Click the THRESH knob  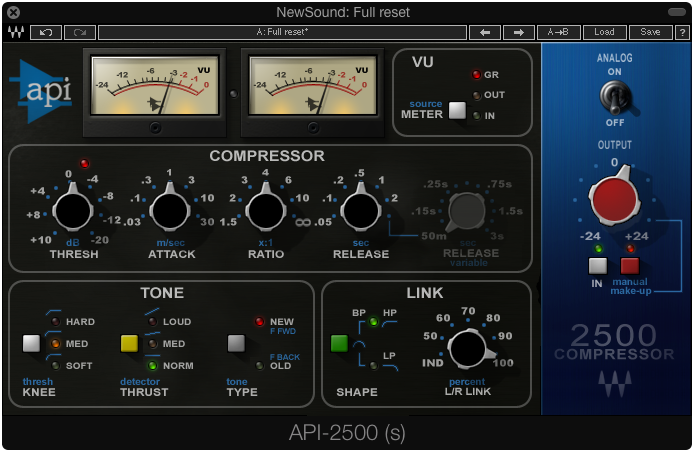[73, 210]
